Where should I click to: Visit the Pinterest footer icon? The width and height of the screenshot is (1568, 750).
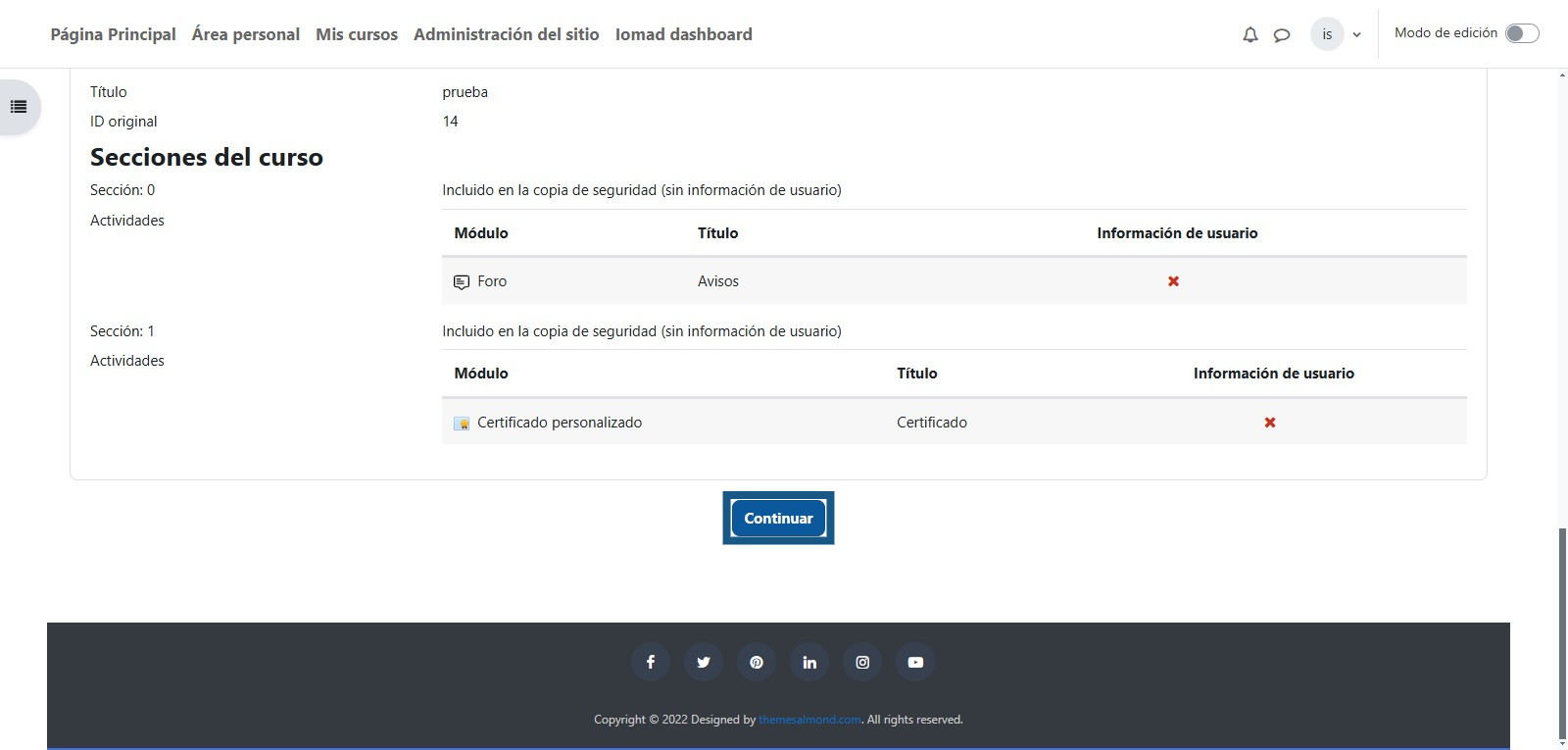(756, 663)
